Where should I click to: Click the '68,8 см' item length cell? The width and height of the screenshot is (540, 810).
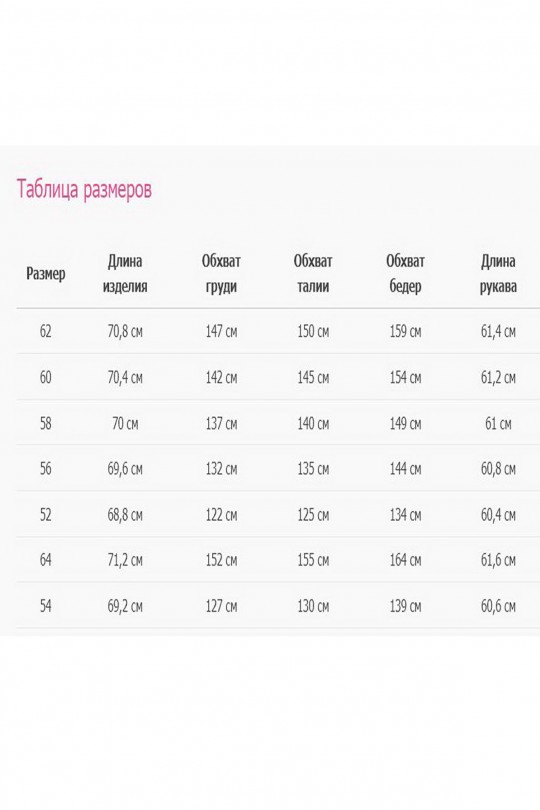click(125, 515)
